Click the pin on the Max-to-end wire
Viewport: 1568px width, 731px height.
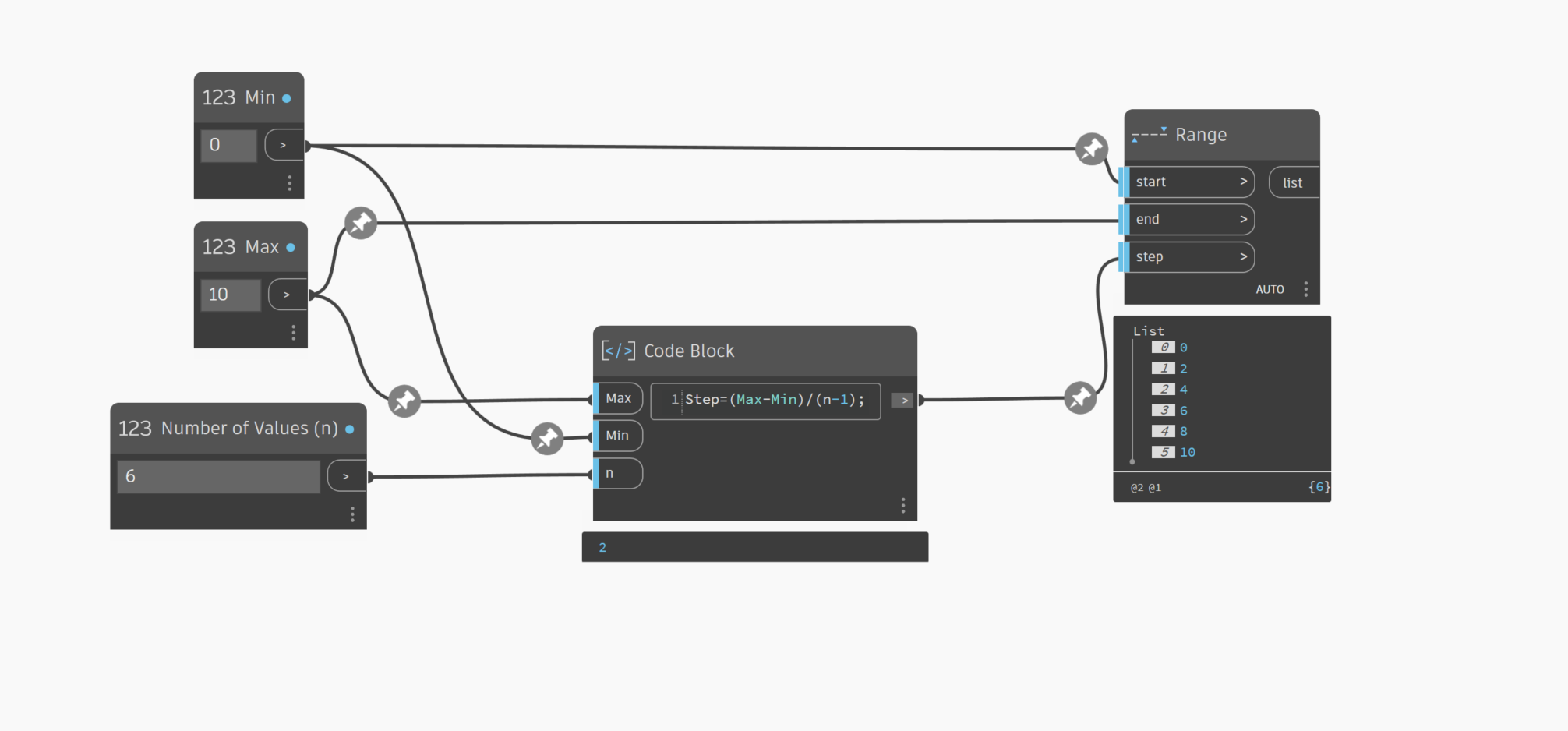[x=361, y=224]
